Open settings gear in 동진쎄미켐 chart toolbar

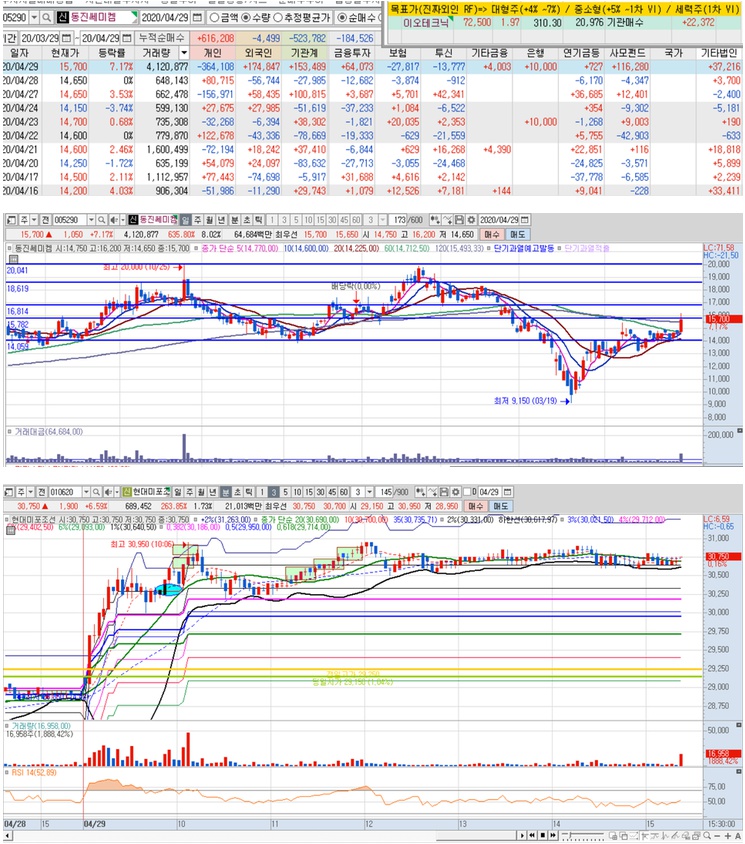point(471,220)
